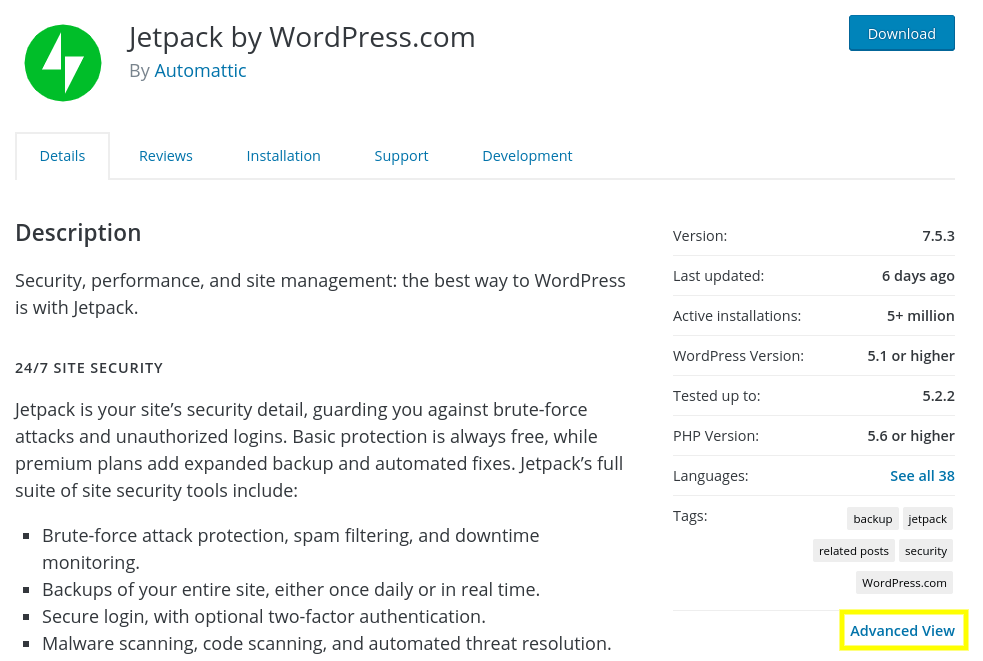The image size is (983, 661).
Task: Click the Tags label
Action: click(x=690, y=516)
